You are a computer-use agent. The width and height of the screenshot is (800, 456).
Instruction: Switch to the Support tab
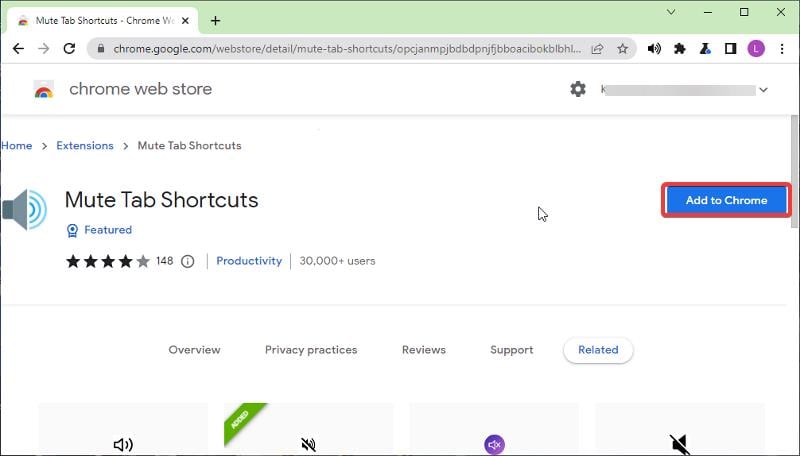(512, 350)
